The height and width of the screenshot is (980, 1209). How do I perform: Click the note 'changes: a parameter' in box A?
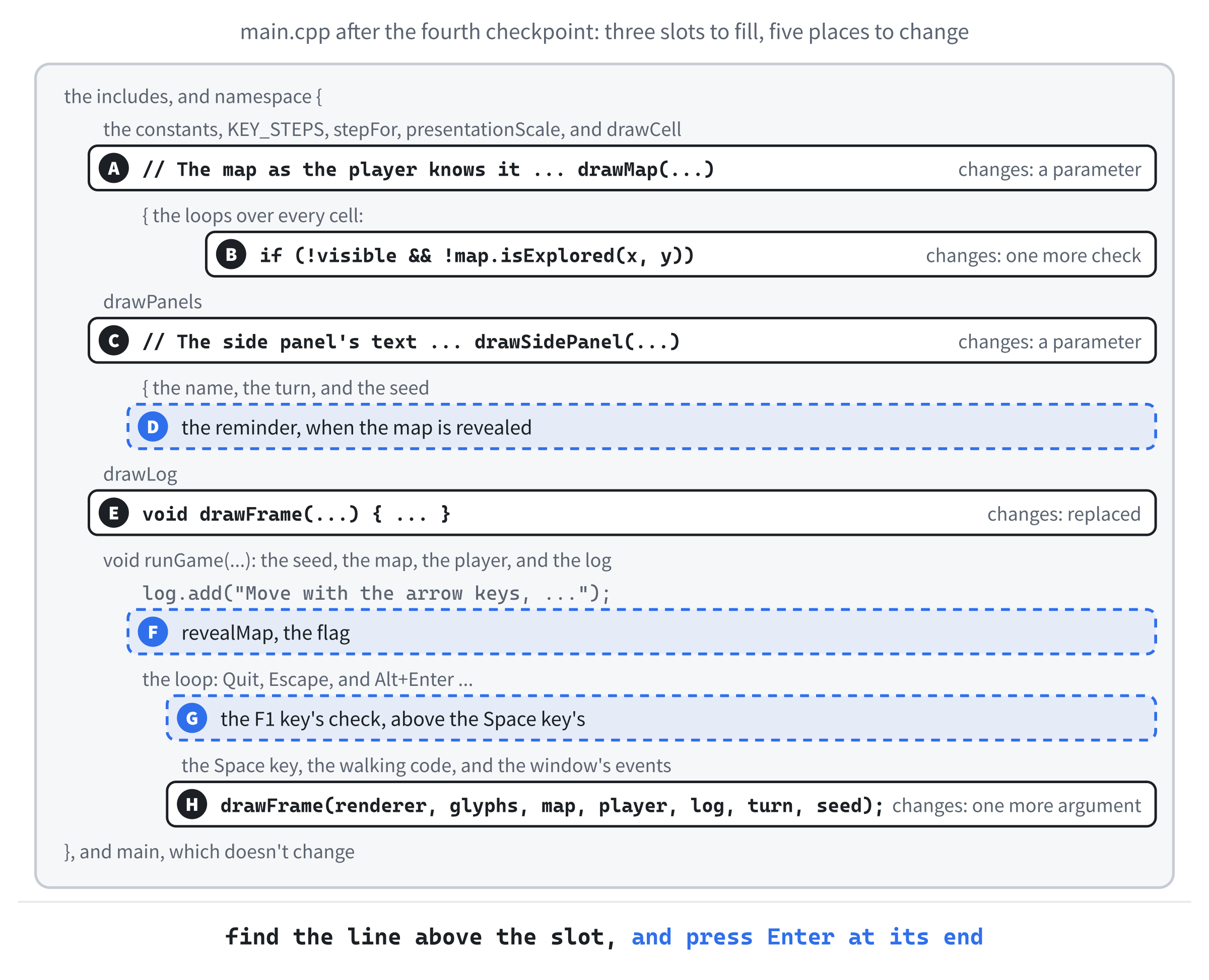pyautogui.click(x=1049, y=169)
